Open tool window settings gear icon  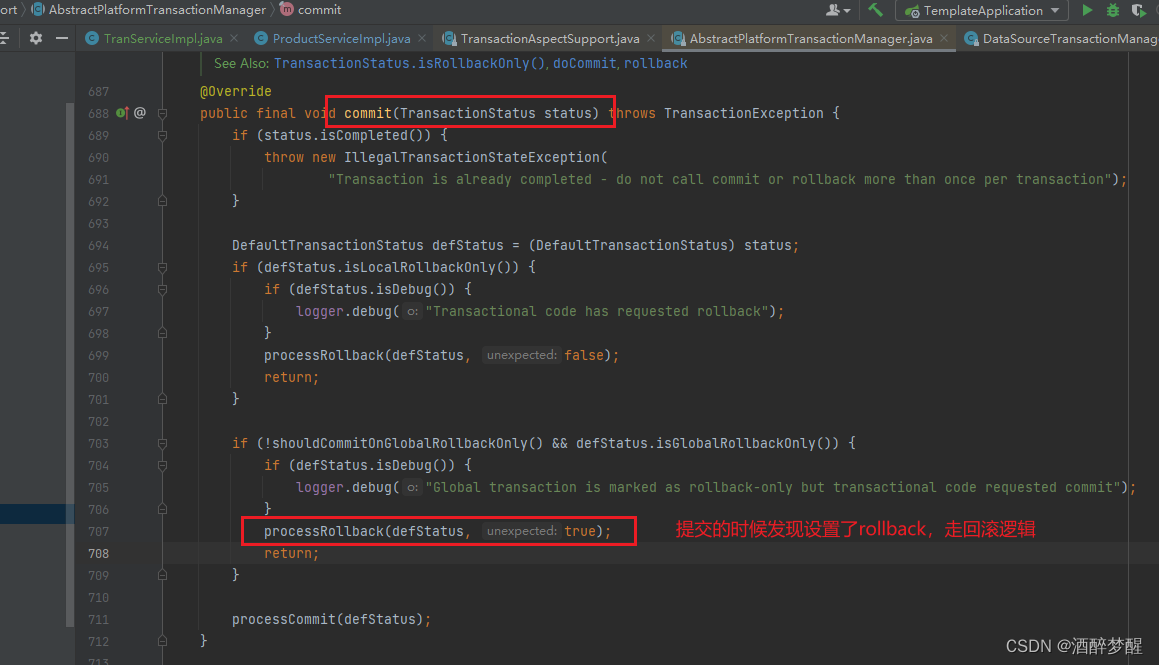[35, 38]
